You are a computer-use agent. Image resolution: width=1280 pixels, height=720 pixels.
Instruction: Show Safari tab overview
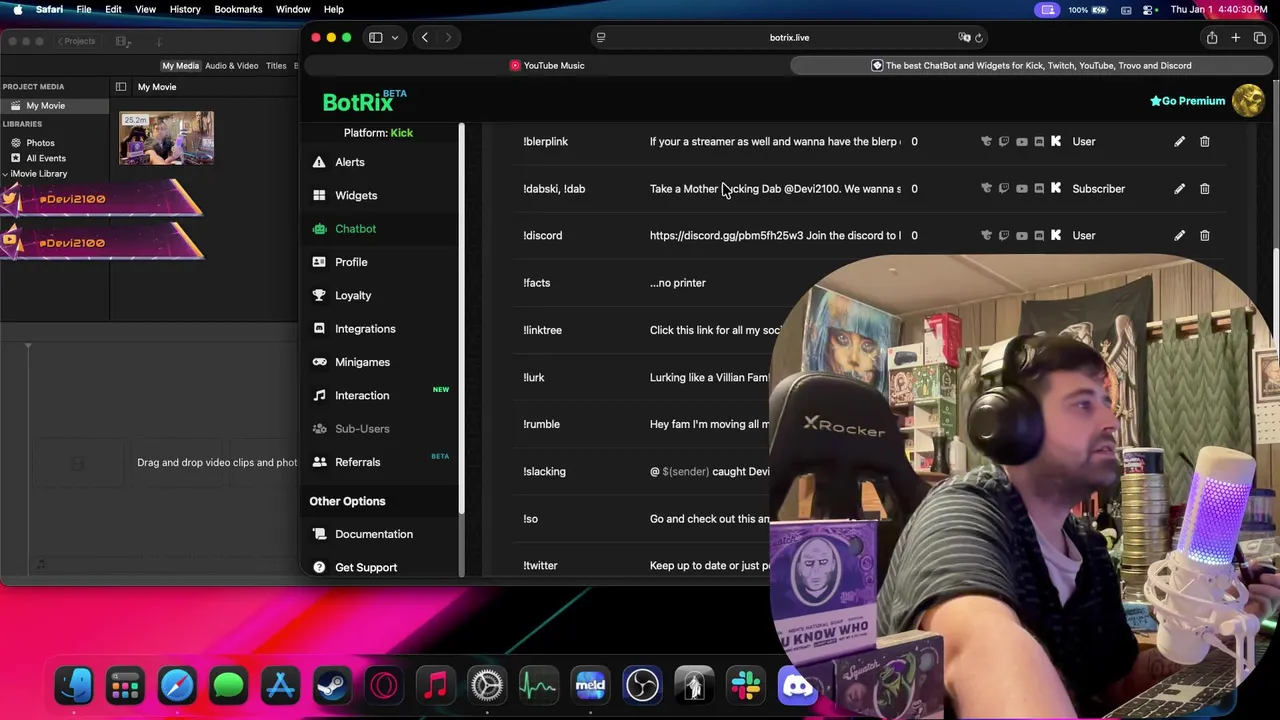click(1259, 38)
